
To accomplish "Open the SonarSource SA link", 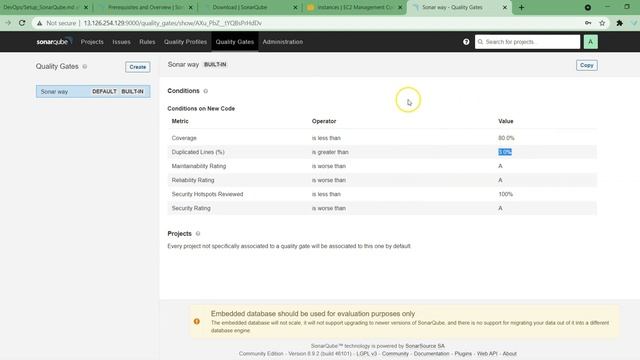I will coord(425,346).
